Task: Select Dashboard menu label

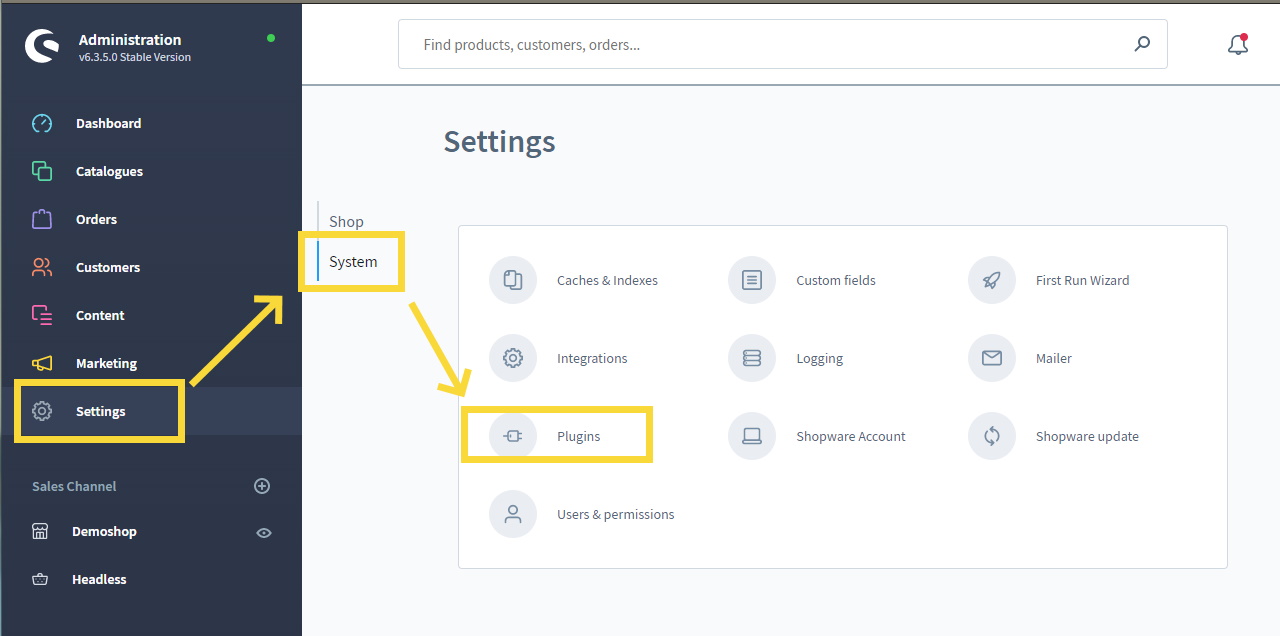Action: pos(108,123)
